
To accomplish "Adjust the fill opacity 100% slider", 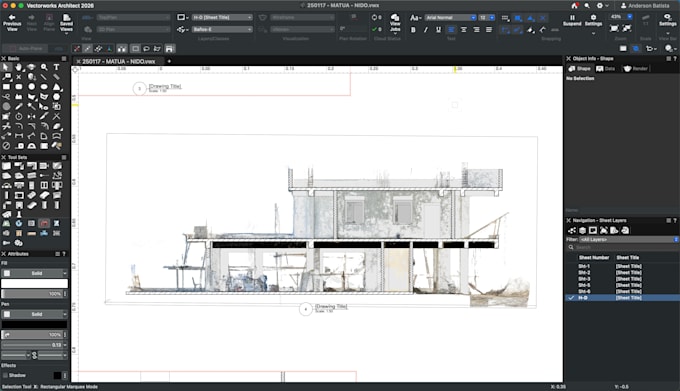I will pos(32,293).
